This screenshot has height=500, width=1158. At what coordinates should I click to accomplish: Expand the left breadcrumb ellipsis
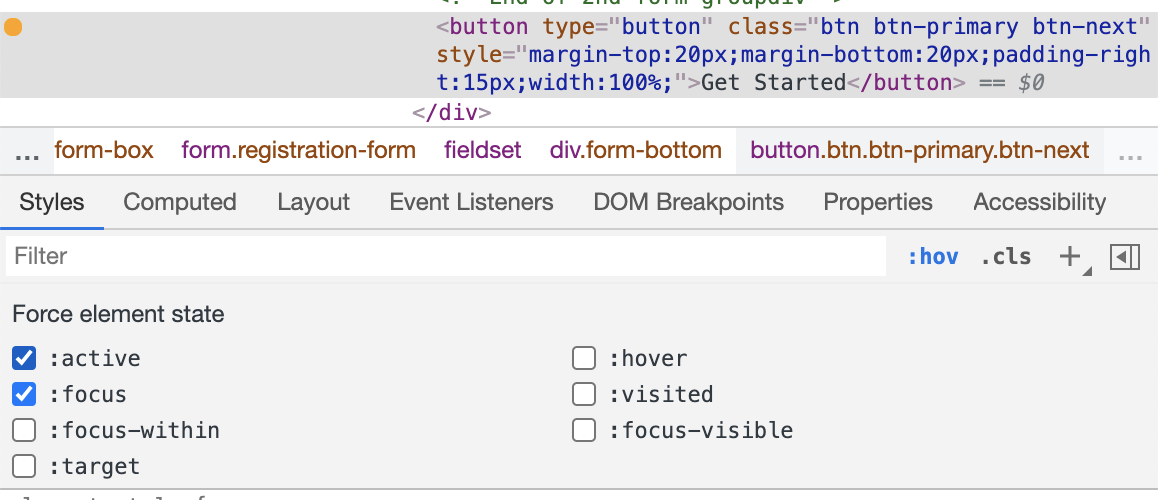(x=28, y=152)
